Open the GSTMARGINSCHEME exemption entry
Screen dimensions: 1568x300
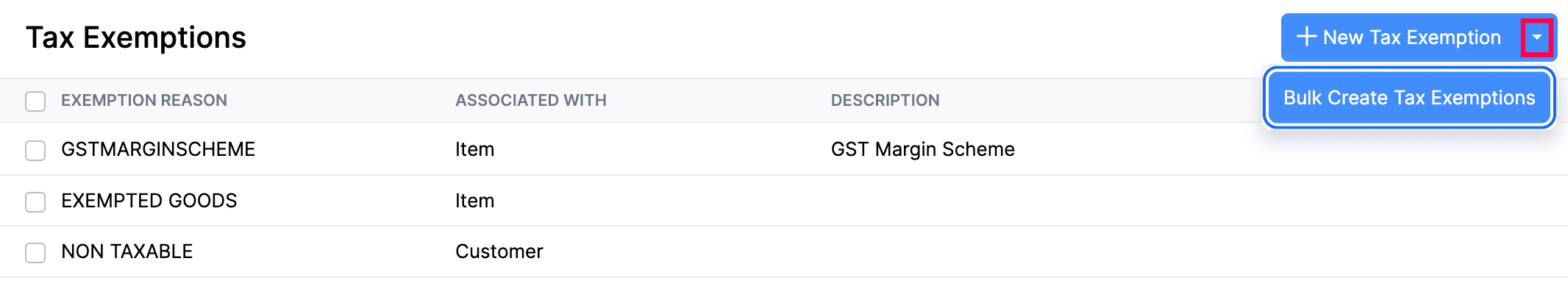tap(158, 149)
